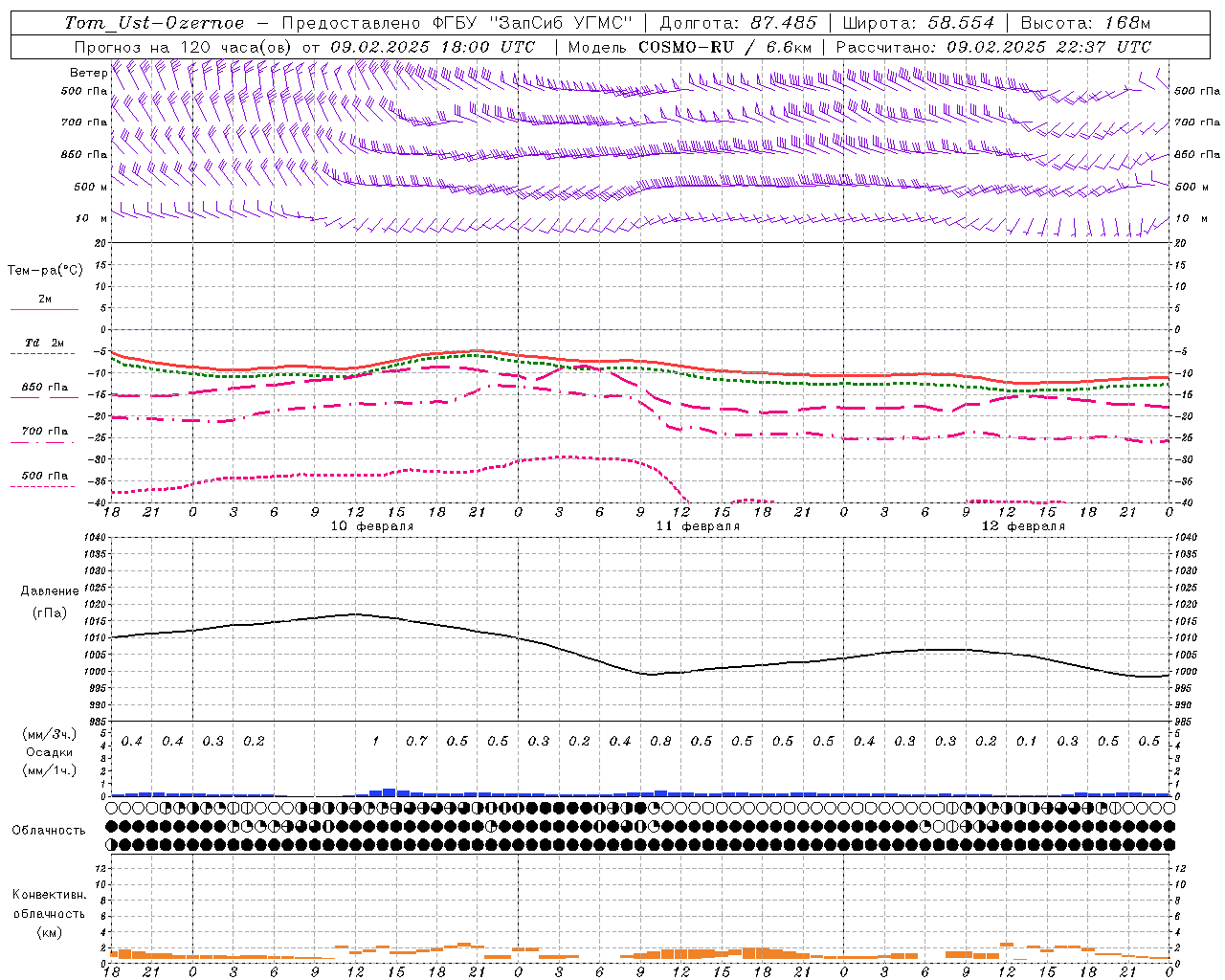Click the 3-hour precipitation value '1'
1225x980 pixels.
pos(376,742)
